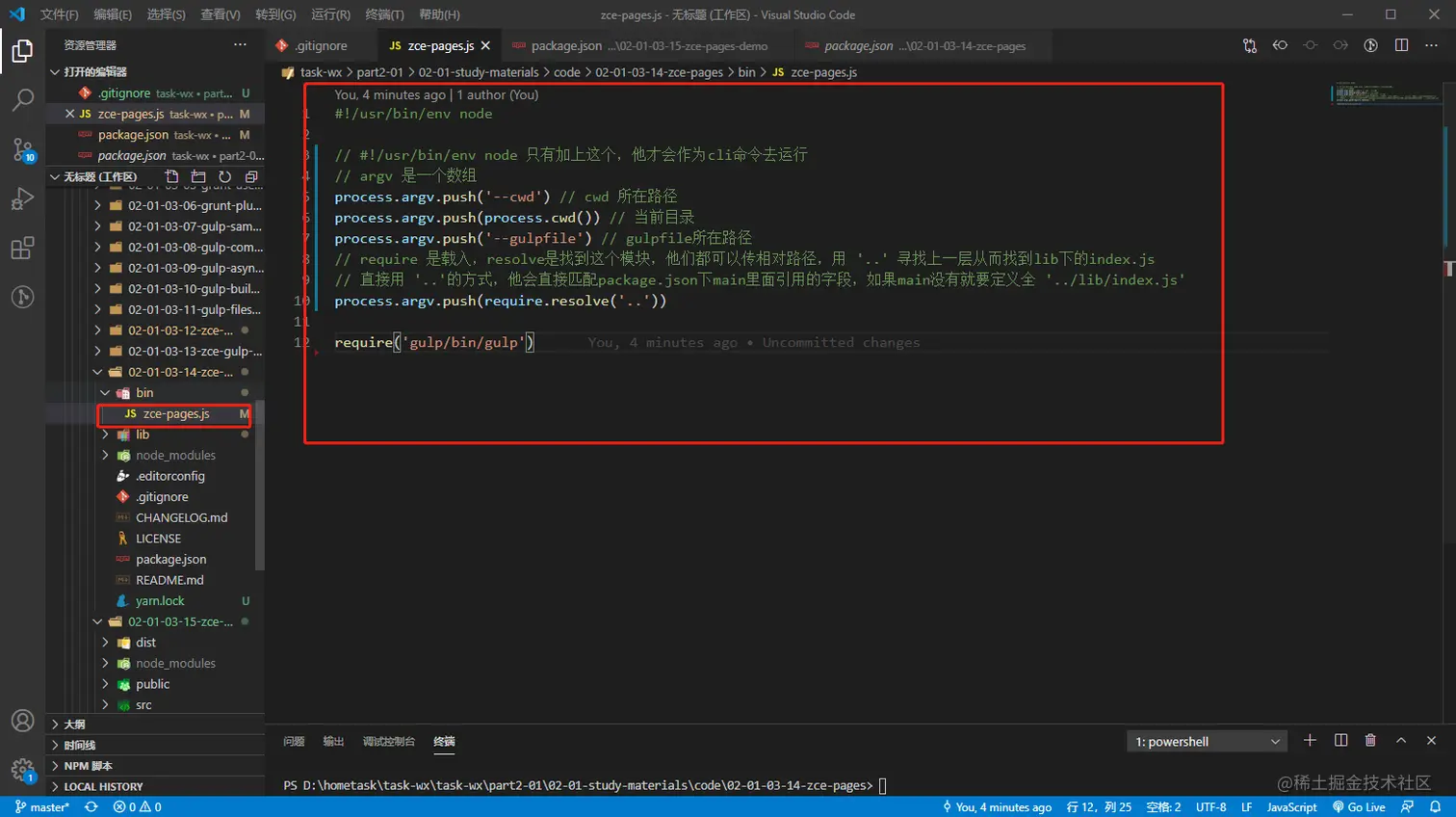1456x817 pixels.
Task: Close the terminal panel
Action: [1431, 740]
